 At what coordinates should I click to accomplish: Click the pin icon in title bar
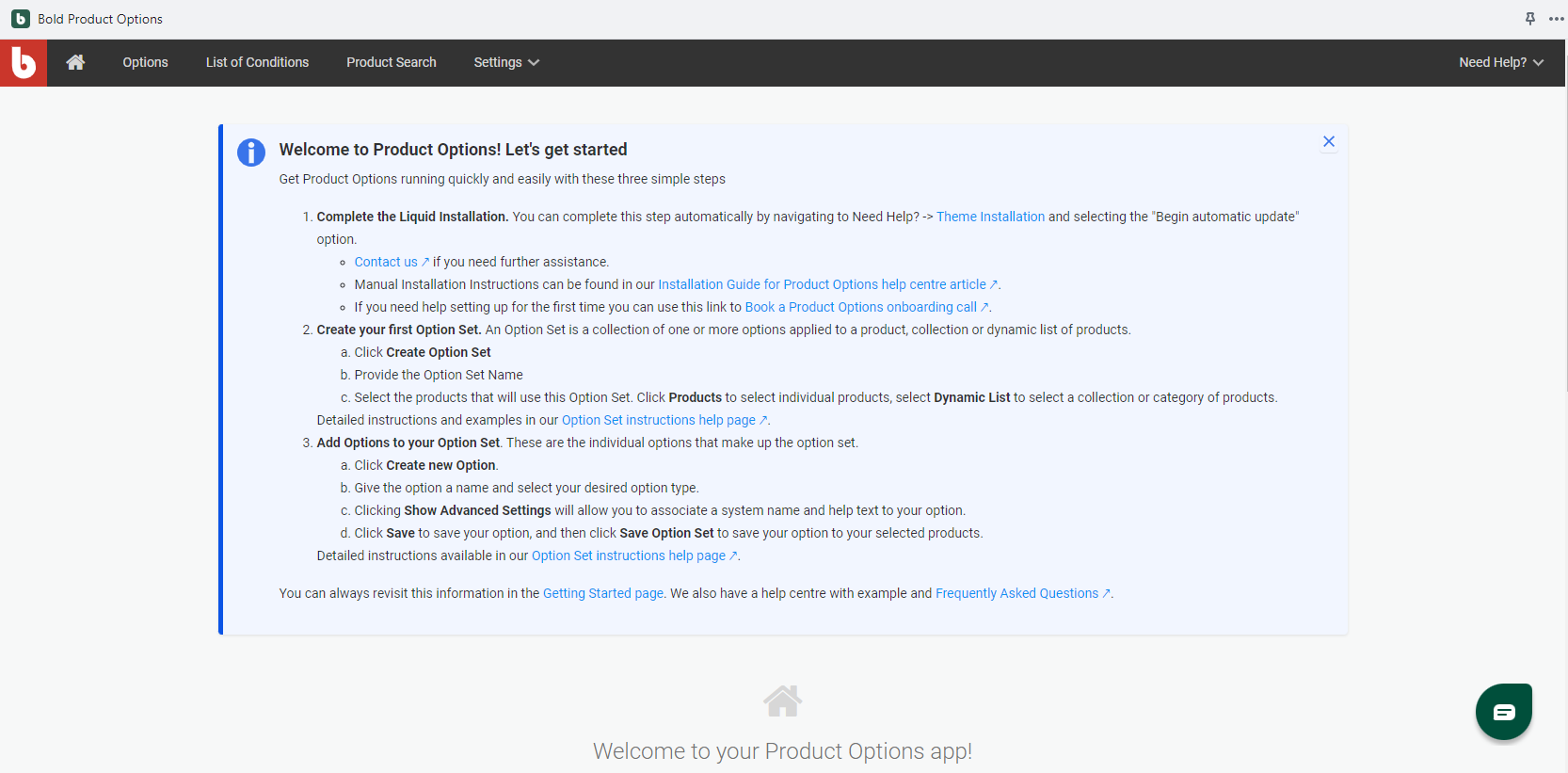[1529, 19]
